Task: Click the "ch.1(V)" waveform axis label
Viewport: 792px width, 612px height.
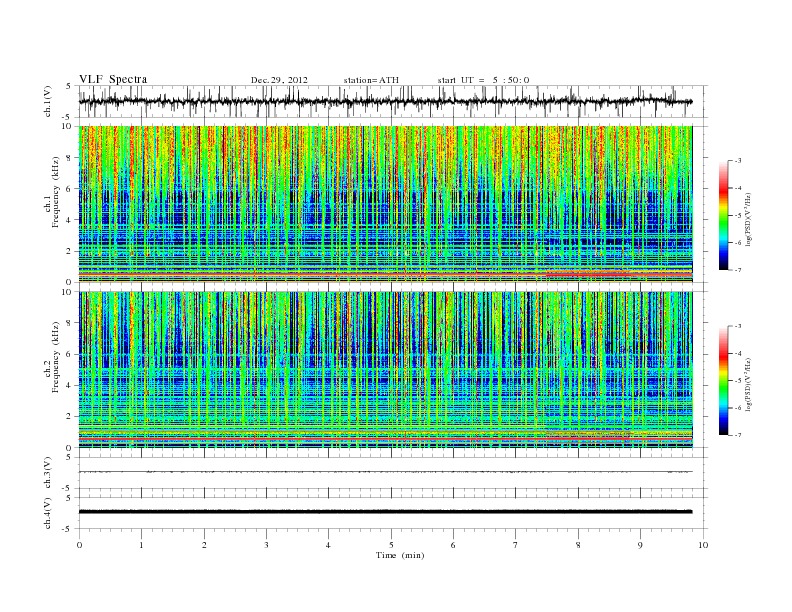Action: point(48,101)
